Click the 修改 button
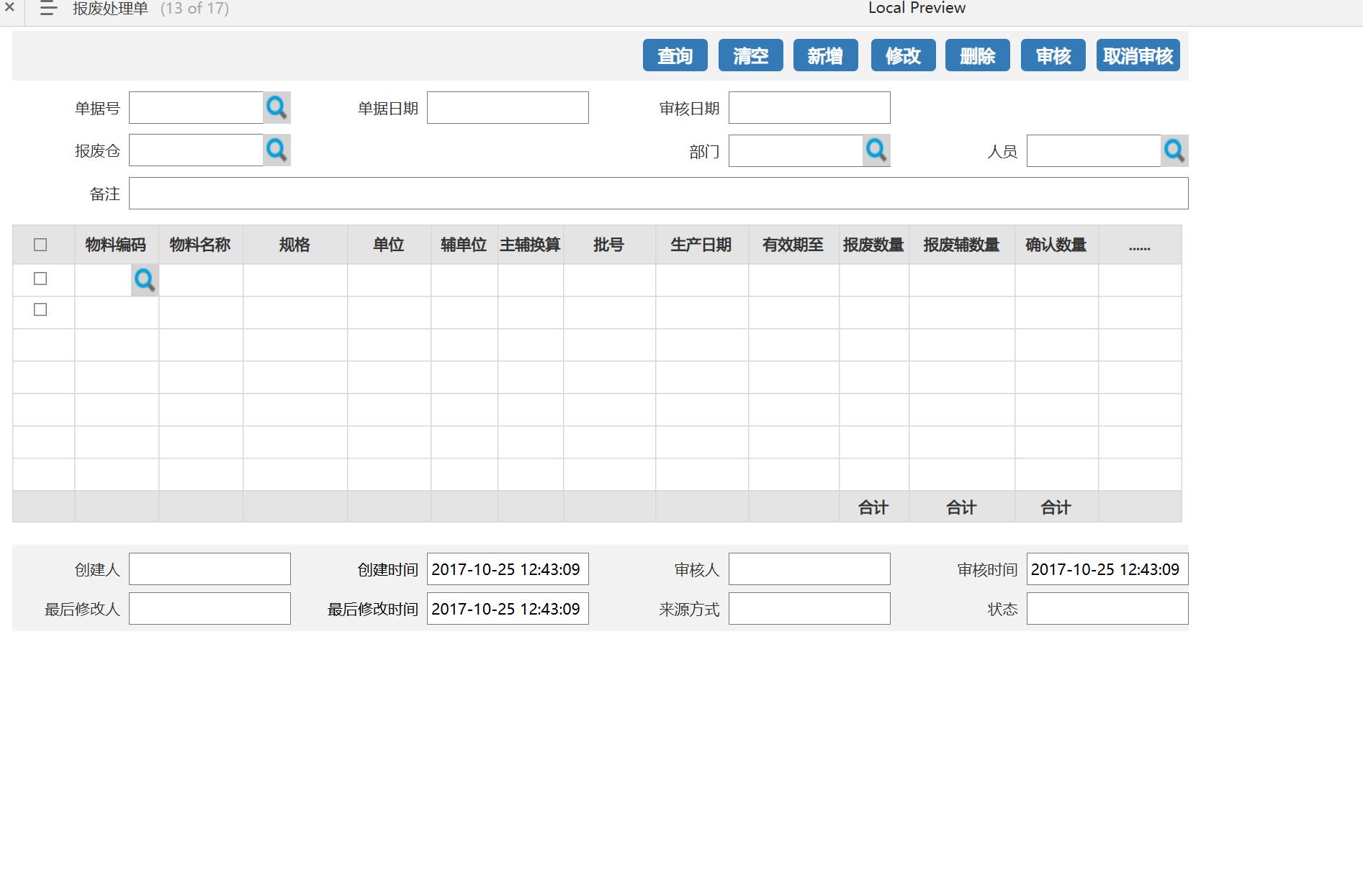 (x=904, y=55)
